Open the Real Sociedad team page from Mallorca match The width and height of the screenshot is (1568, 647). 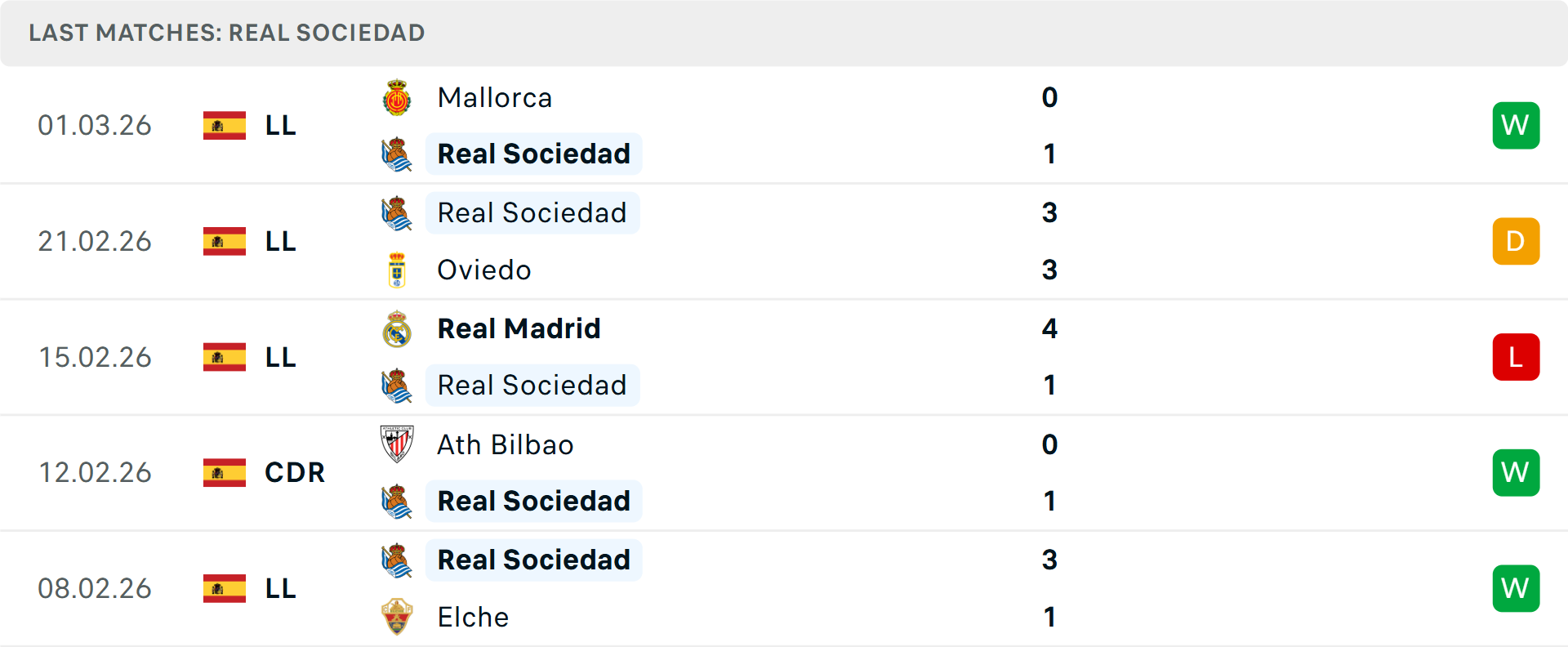(534, 154)
